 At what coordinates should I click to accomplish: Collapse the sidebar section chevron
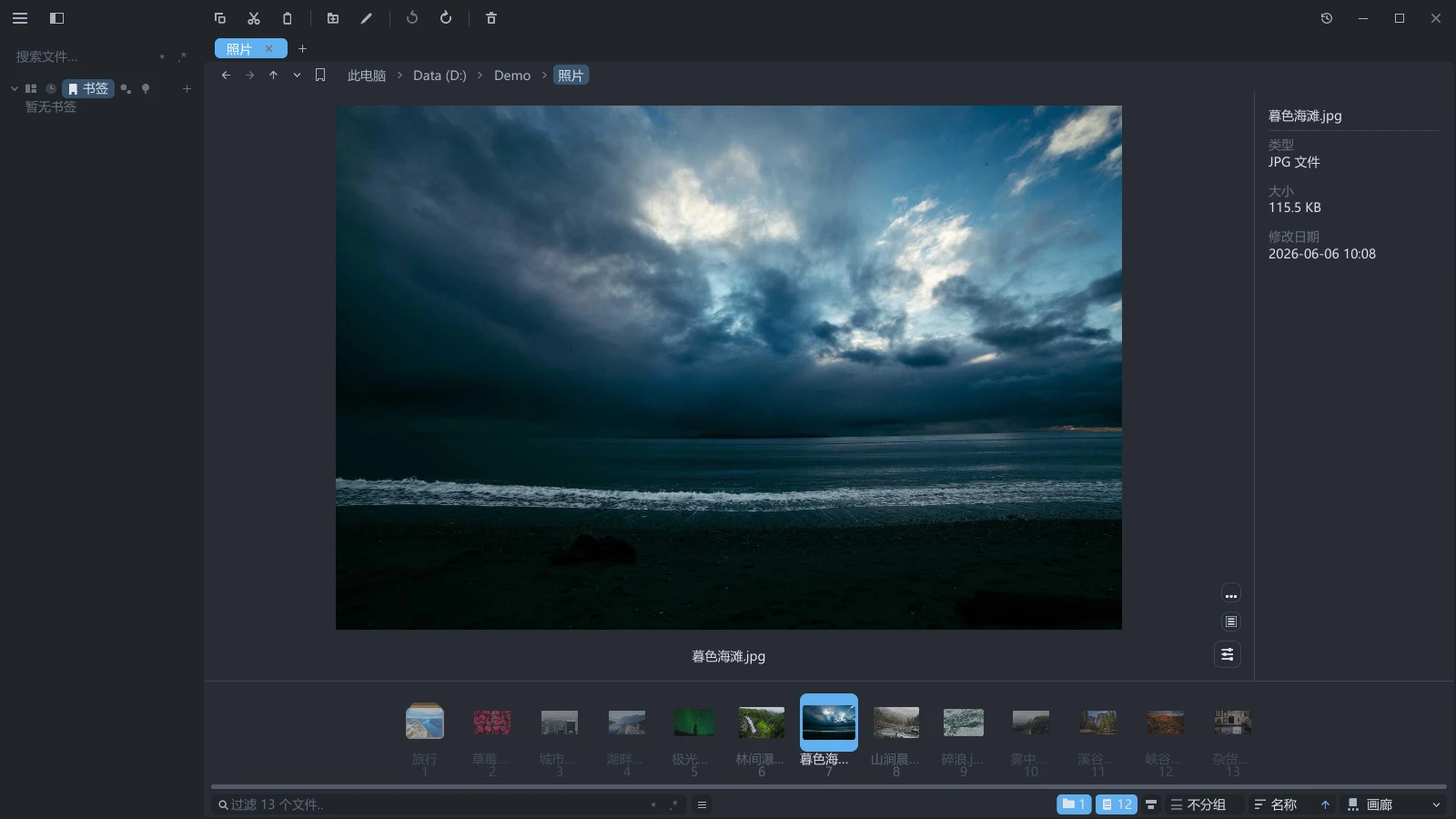15,88
